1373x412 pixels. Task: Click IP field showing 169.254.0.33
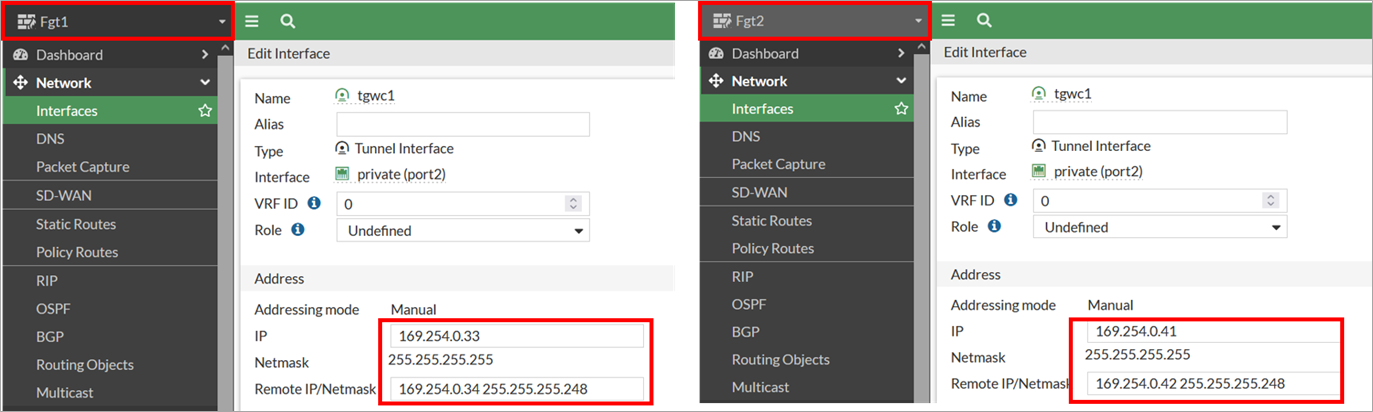516,336
